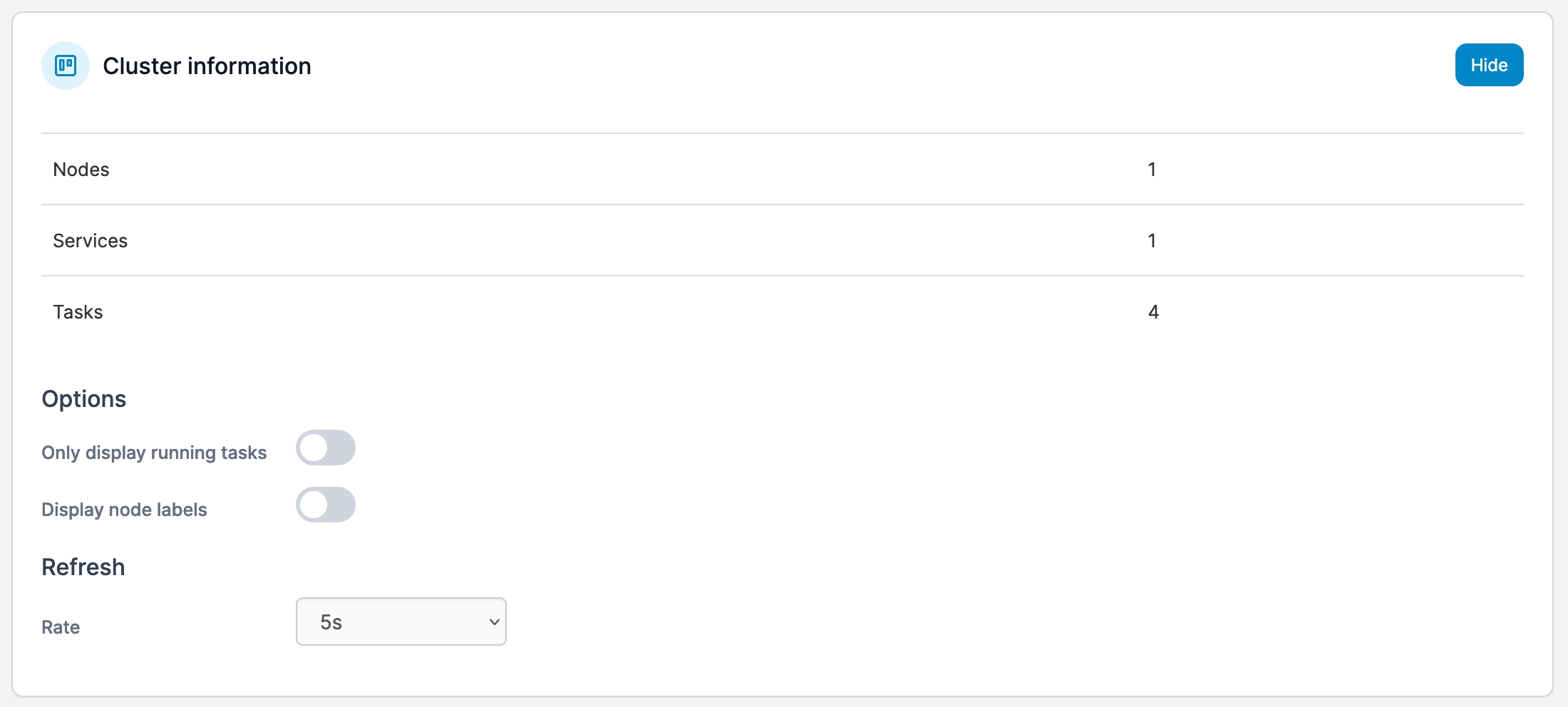1568x707 pixels.
Task: Click the Nodes count value 1
Action: [x=1152, y=170]
